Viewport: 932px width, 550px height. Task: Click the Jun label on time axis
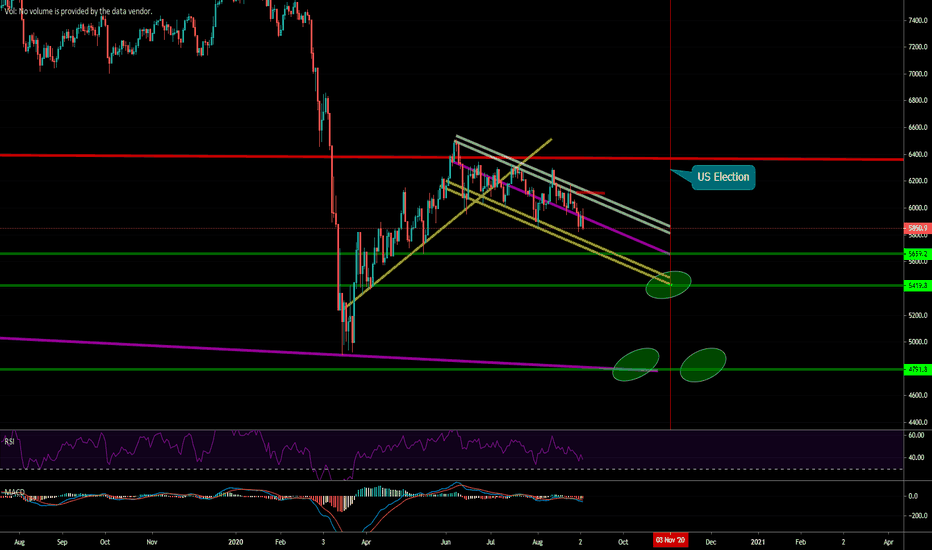pos(445,542)
